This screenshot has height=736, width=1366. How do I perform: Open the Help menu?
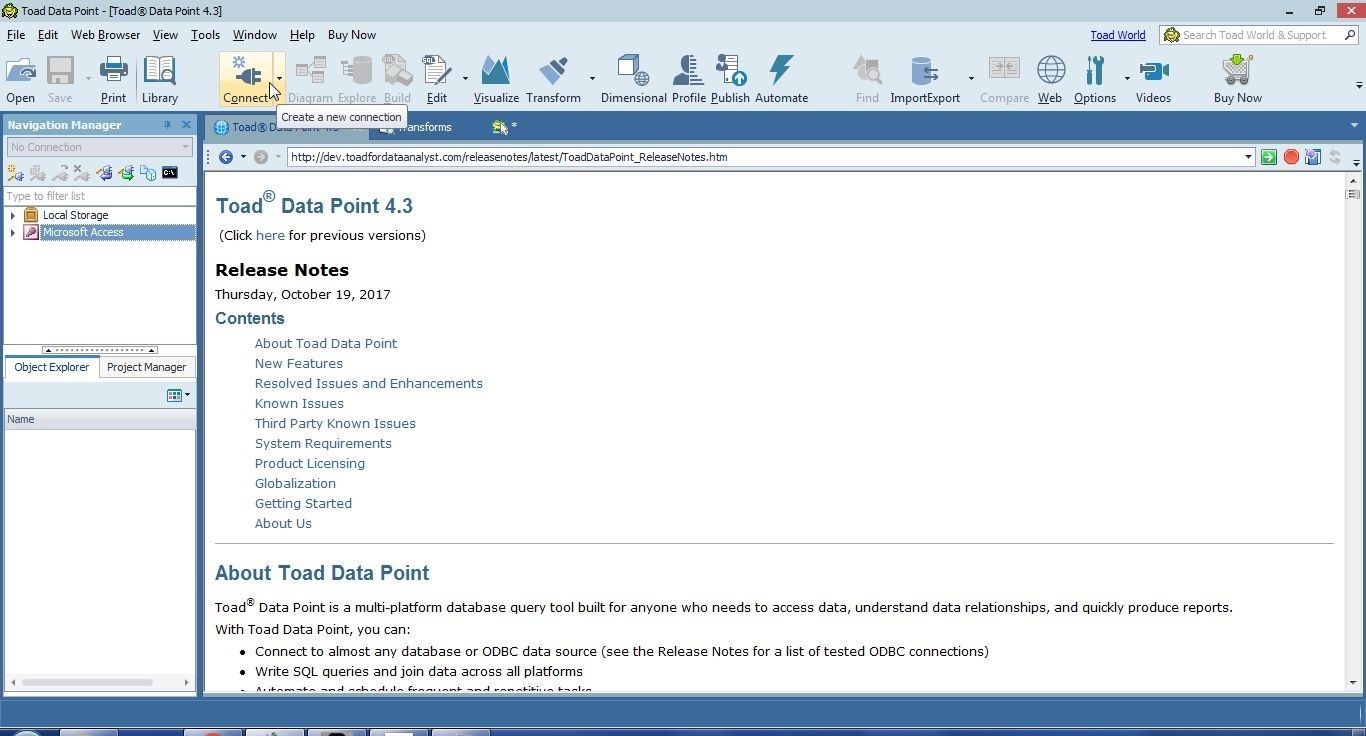pyautogui.click(x=301, y=35)
